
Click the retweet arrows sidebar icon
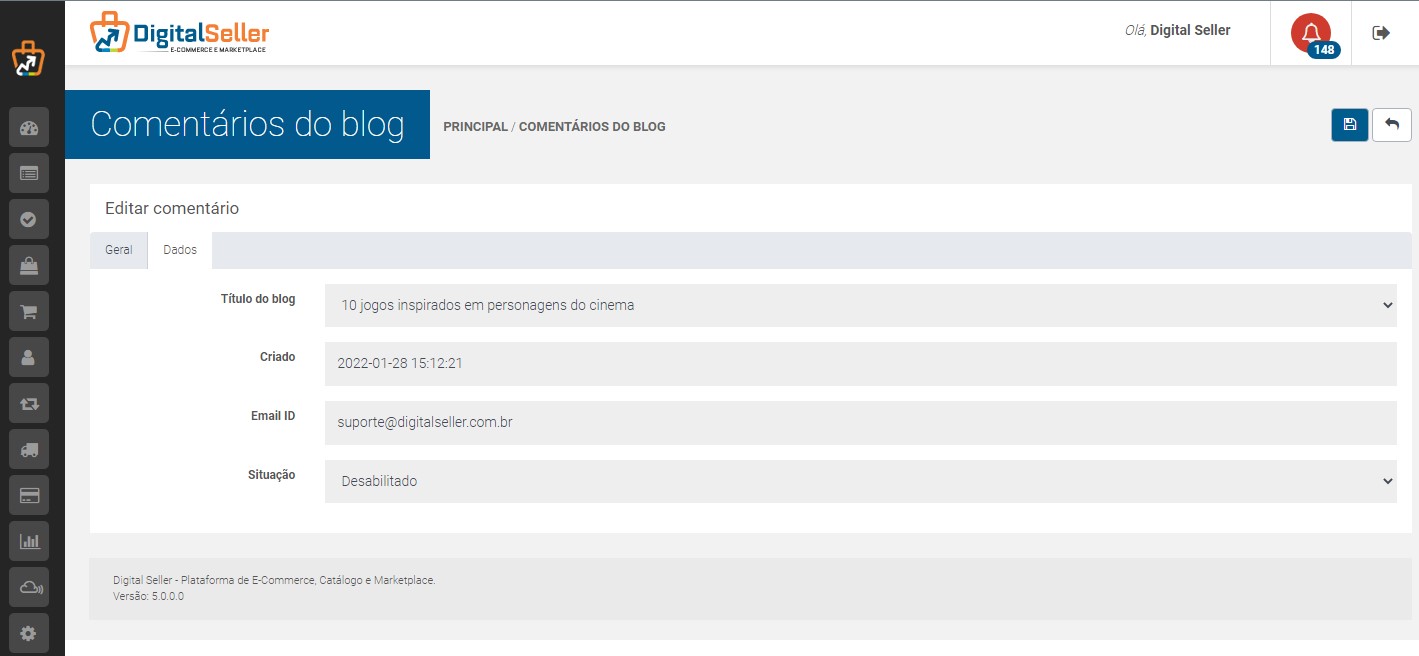point(29,403)
